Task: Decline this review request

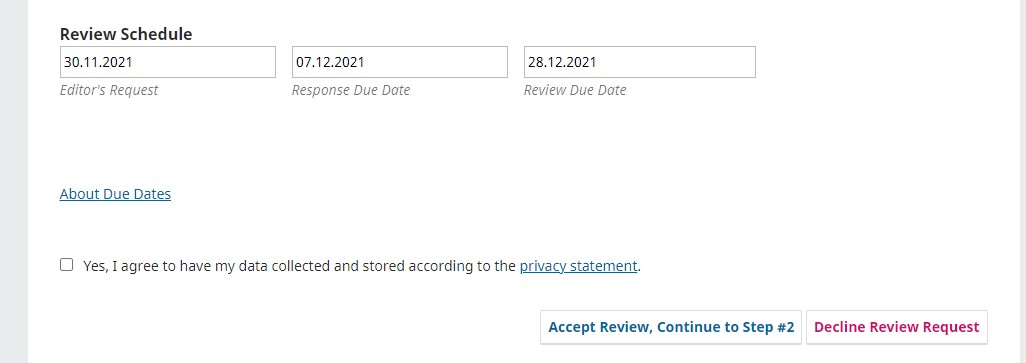Action: [896, 327]
